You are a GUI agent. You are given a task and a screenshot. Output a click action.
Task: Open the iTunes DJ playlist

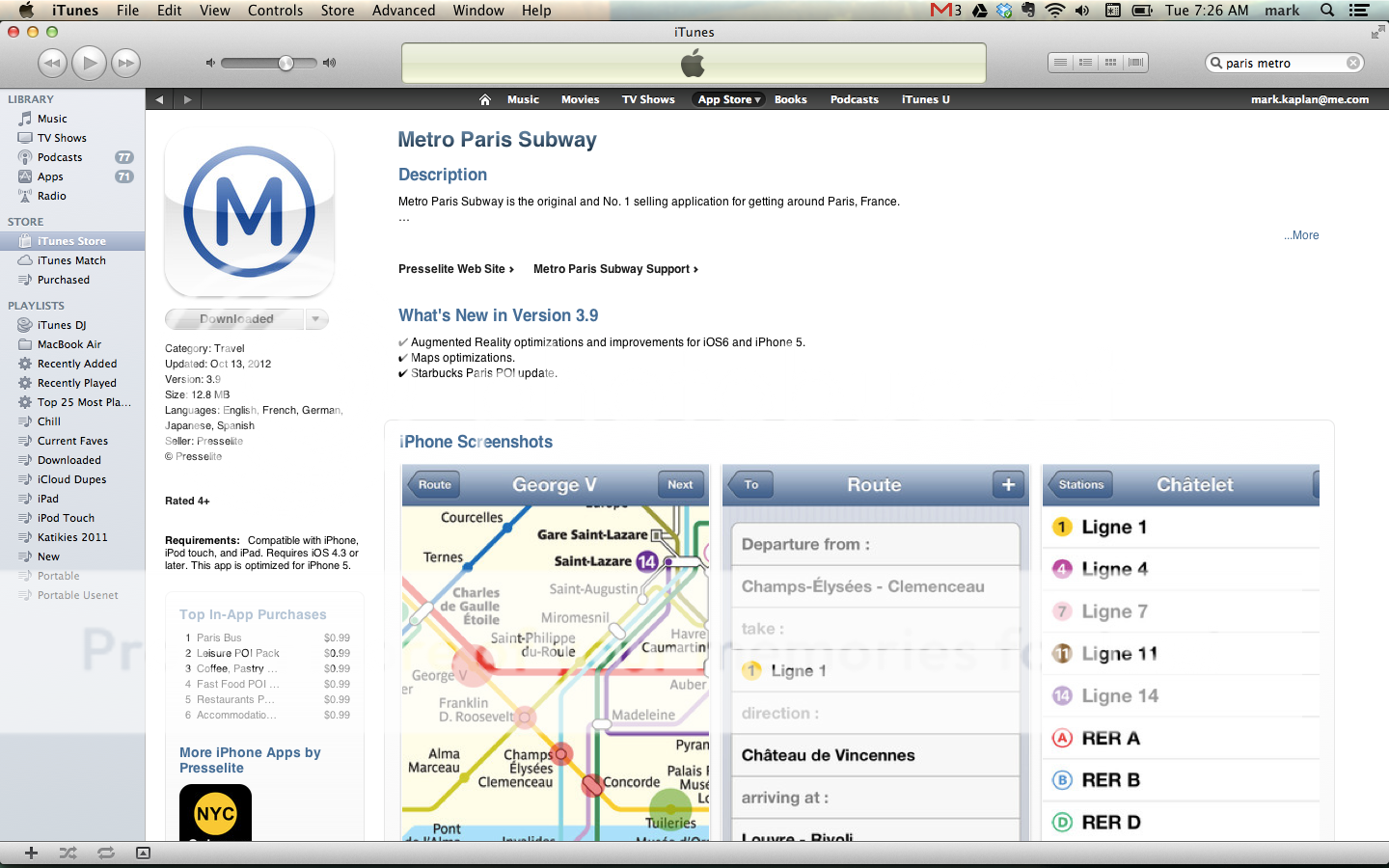pos(72,325)
